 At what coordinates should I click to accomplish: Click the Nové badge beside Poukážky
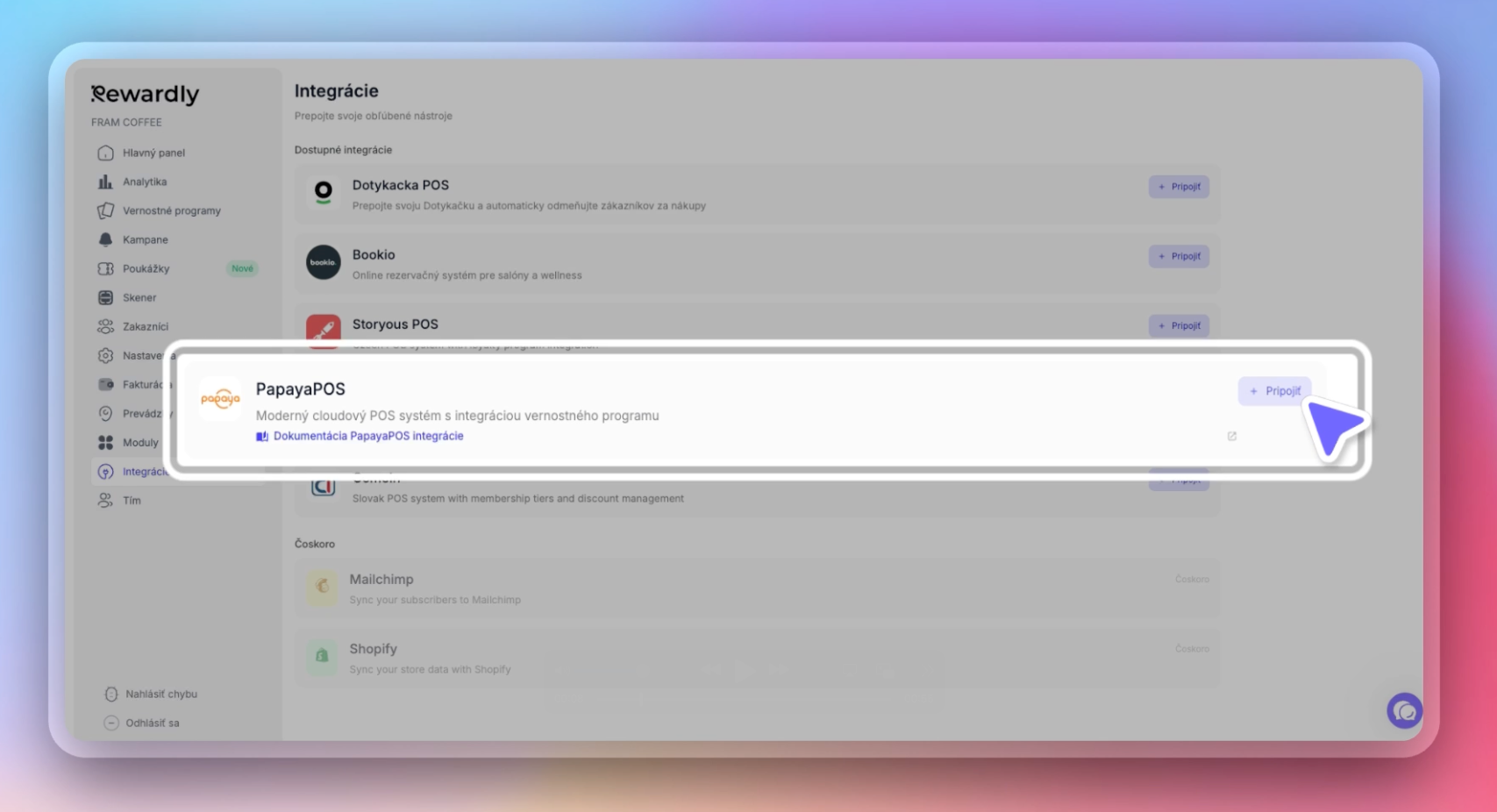pyautogui.click(x=242, y=268)
